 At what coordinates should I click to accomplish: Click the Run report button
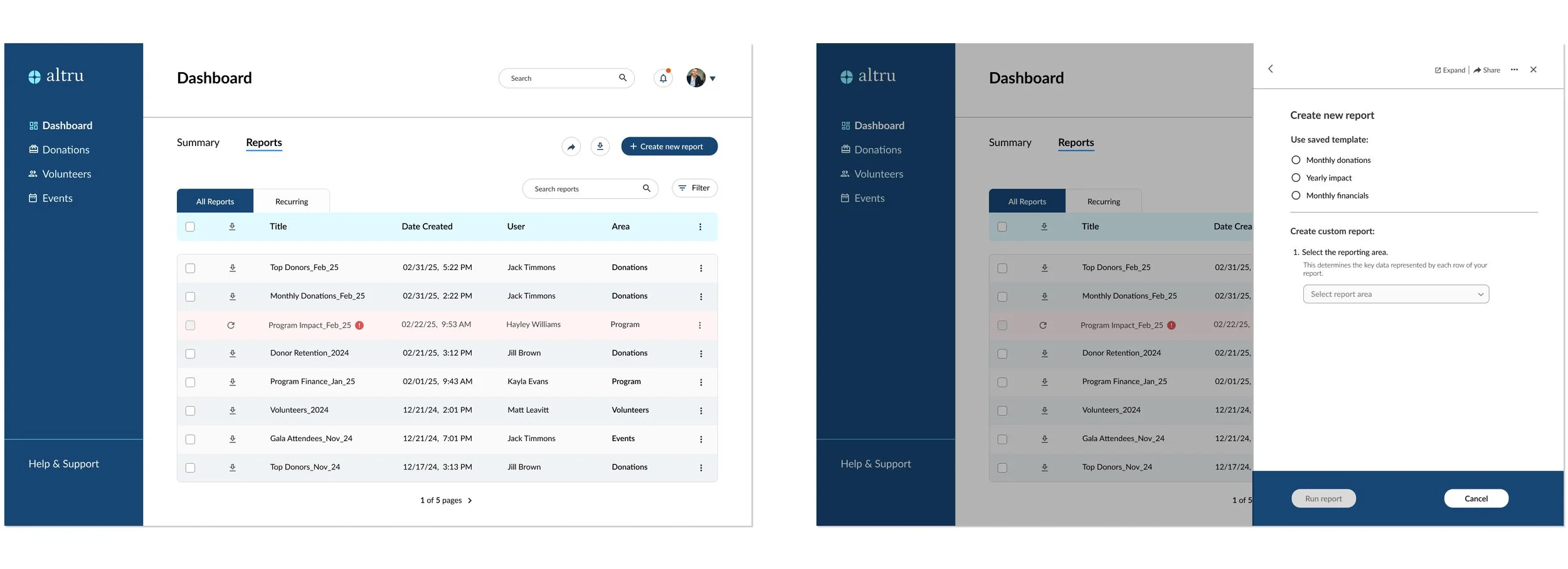[x=1323, y=498]
